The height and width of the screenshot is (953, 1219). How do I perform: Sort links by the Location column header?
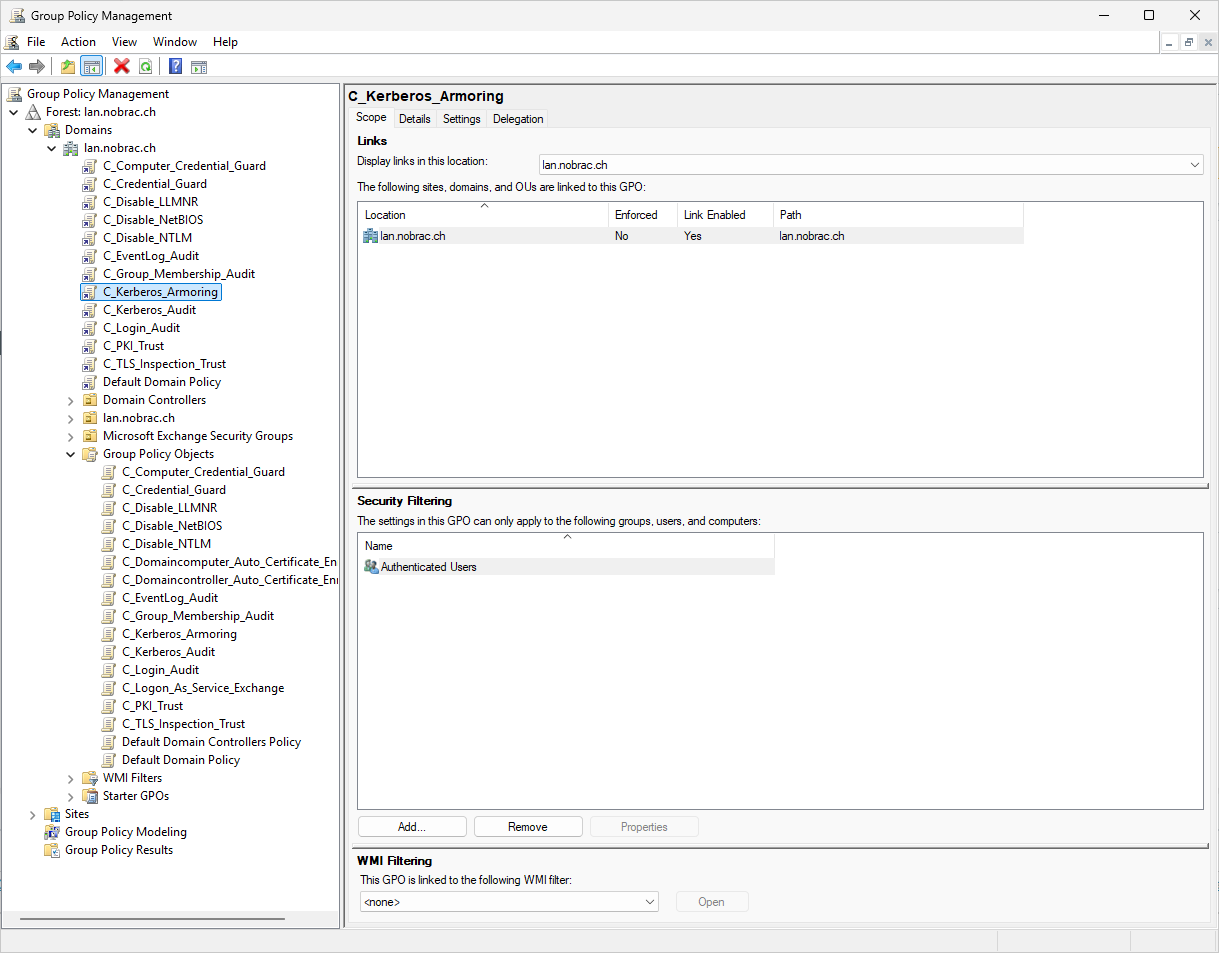(x=483, y=215)
